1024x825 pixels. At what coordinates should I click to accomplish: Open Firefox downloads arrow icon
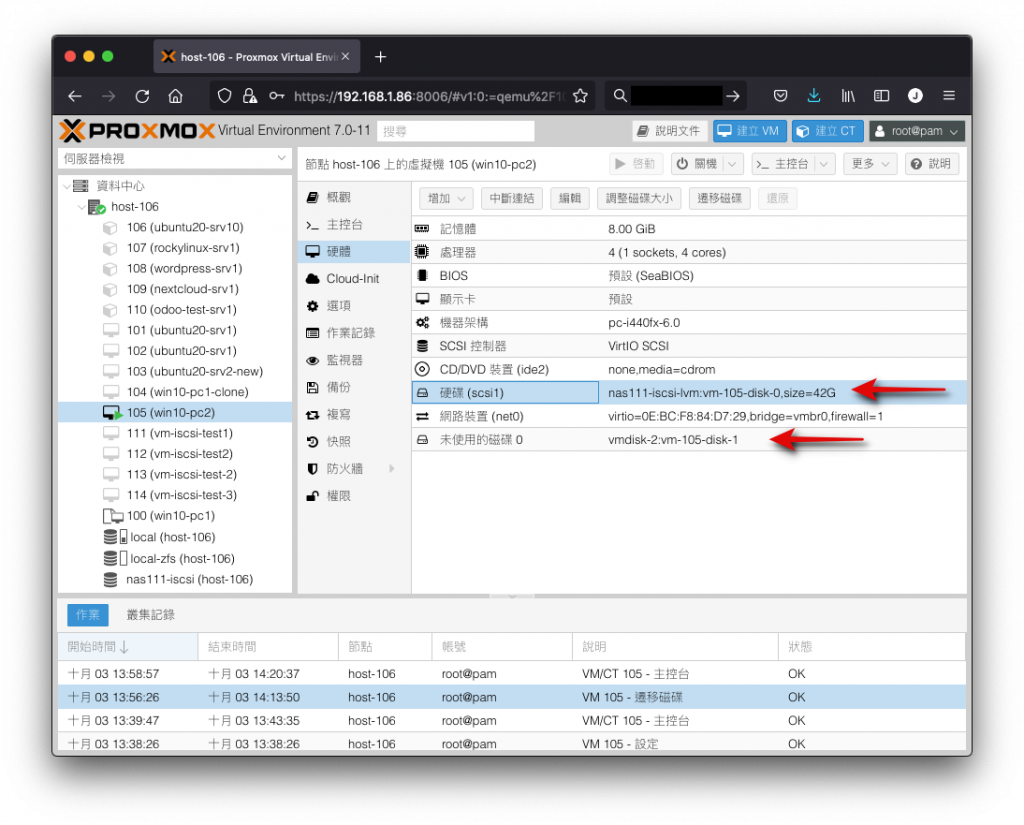(813, 96)
